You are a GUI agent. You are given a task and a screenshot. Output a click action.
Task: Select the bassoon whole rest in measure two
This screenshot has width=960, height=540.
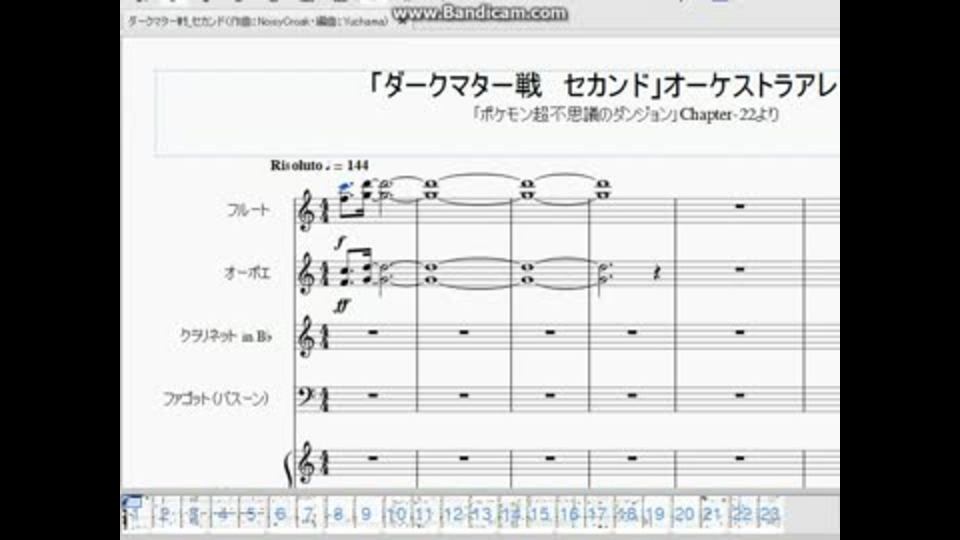coord(463,396)
